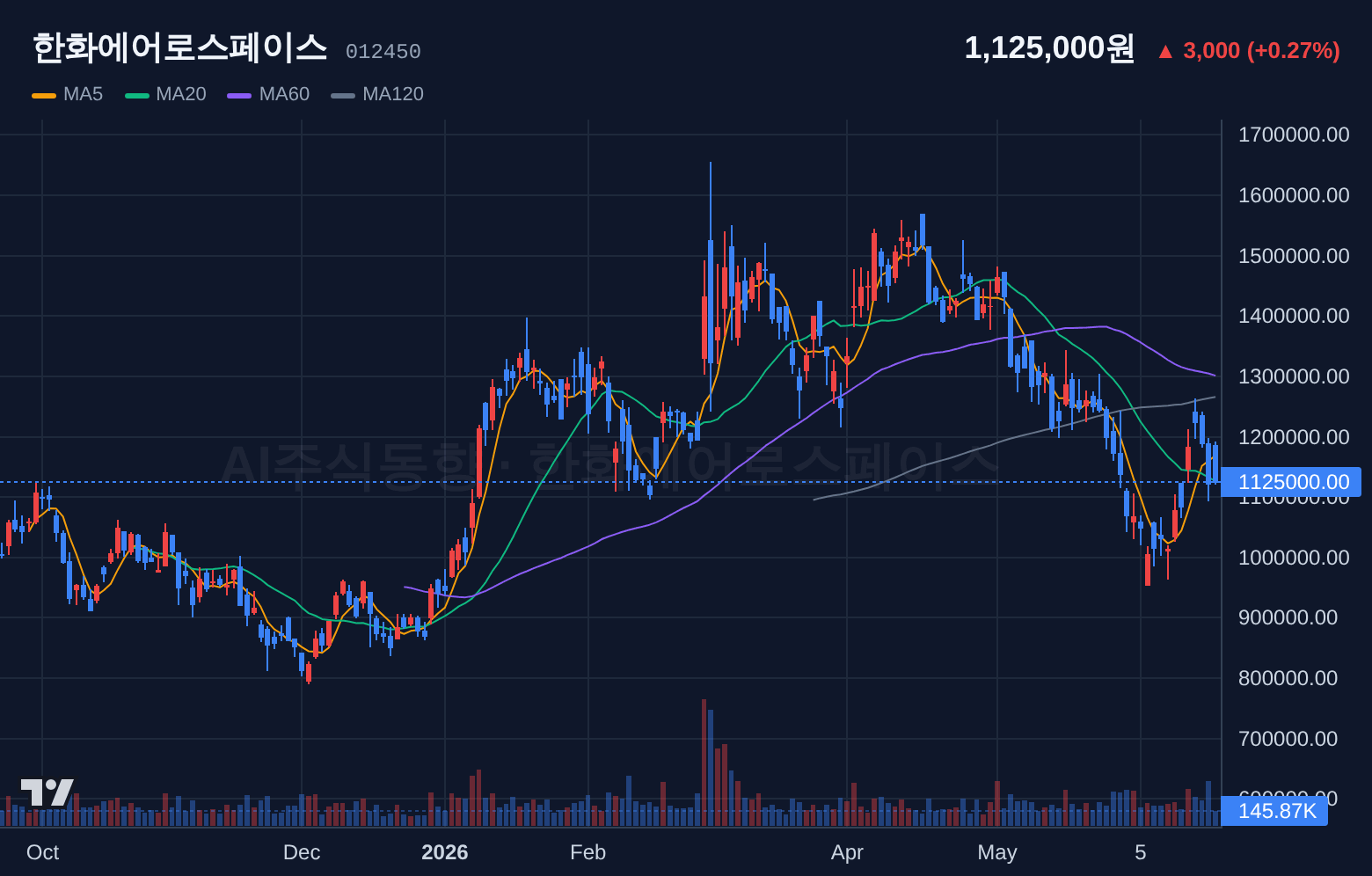
Task: Click the May time axis label
Action: click(x=997, y=852)
